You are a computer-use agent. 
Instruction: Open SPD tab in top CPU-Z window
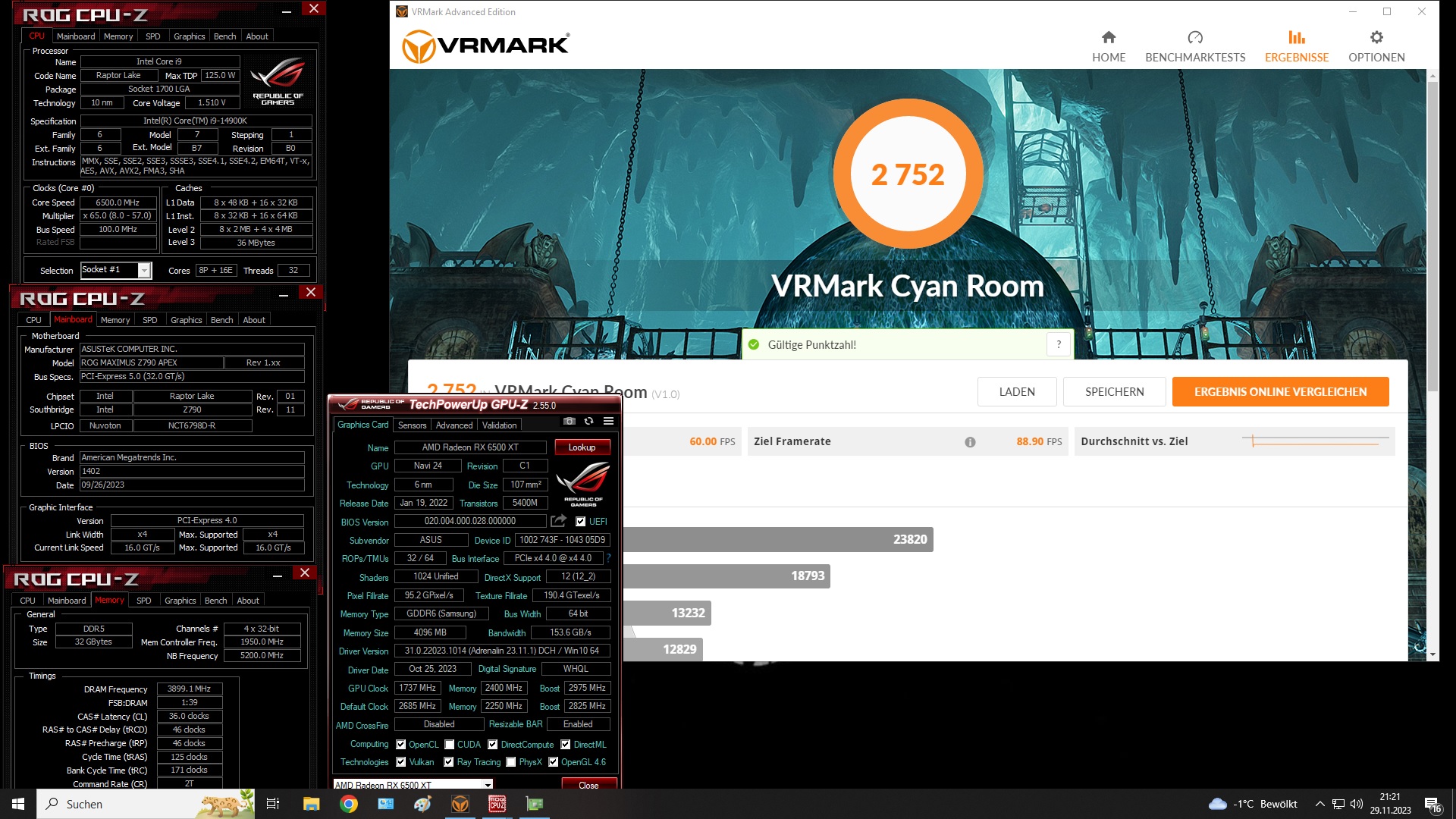coord(152,36)
